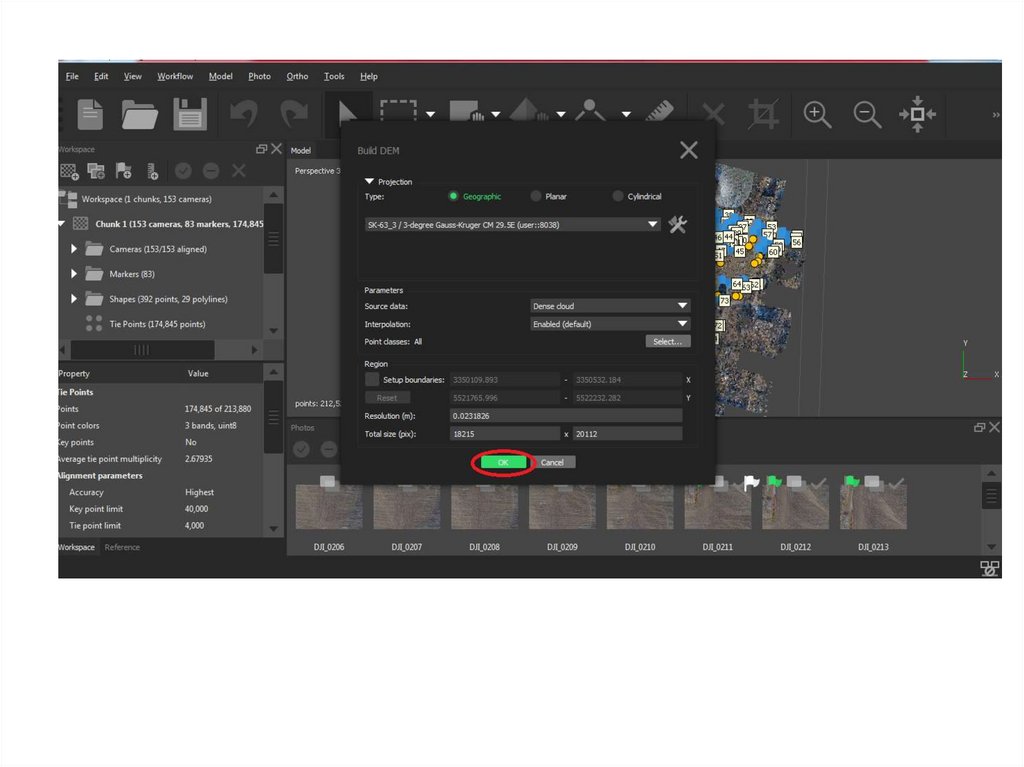Click the Save project floppy disk icon

[190, 114]
